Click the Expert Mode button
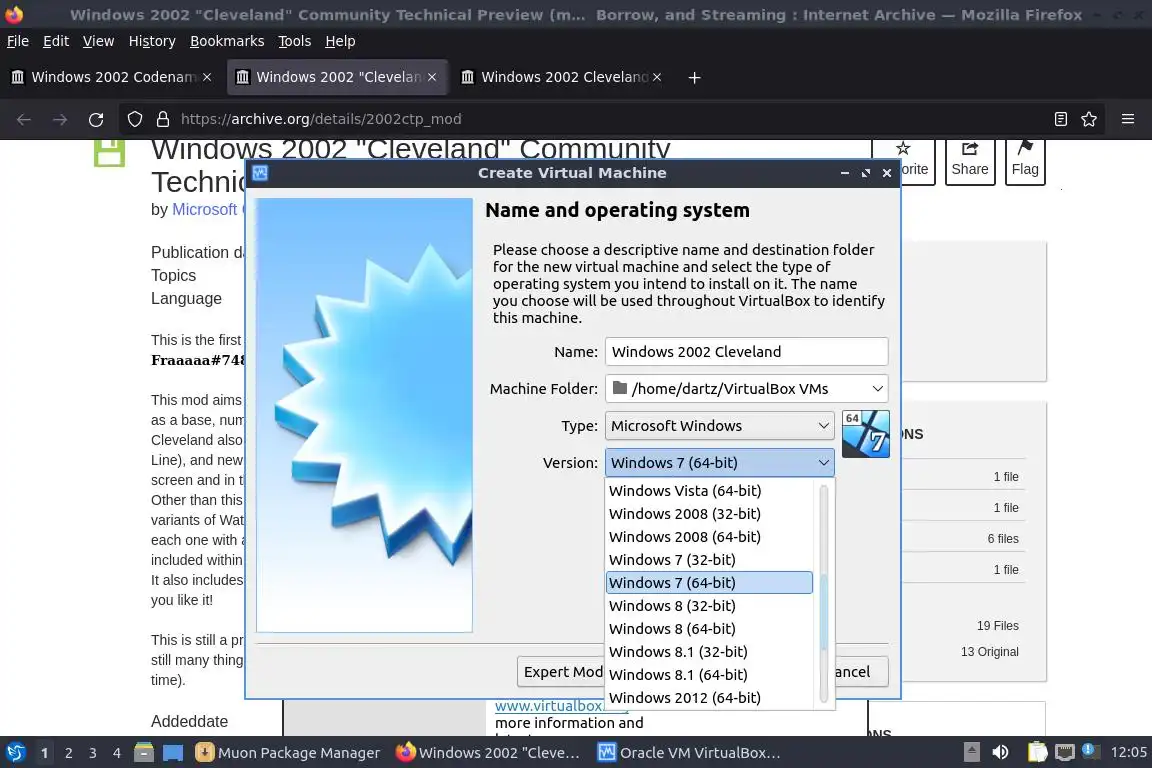Screen dimensions: 1152x768 pos(561,672)
